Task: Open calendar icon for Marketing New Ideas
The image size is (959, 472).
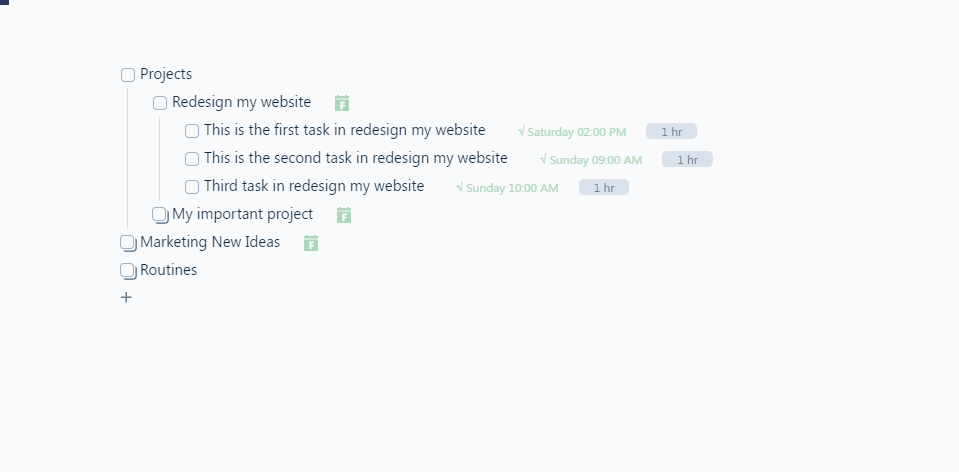Action: [x=311, y=243]
